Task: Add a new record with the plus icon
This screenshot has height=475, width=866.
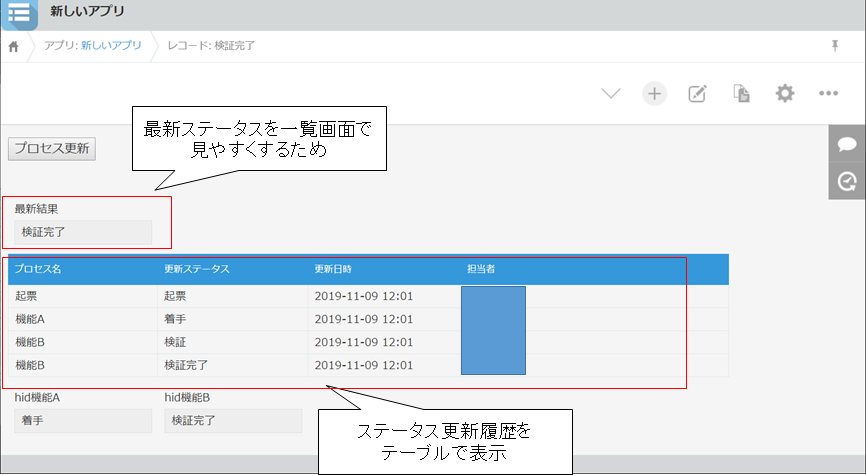Action: (x=654, y=93)
